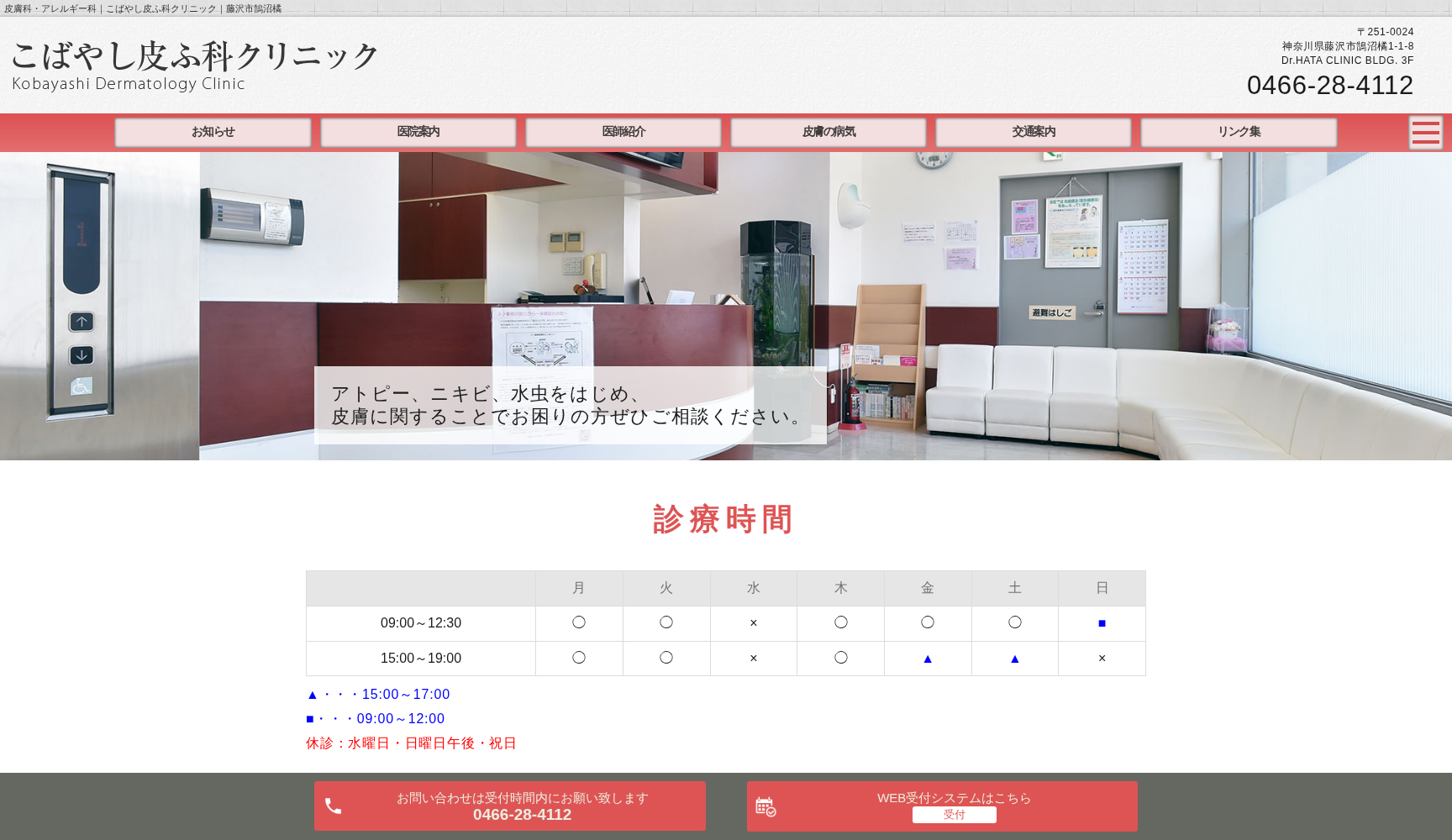This screenshot has width=1452, height=840.
Task: Click the 診療時間 heading
Action: click(x=723, y=520)
